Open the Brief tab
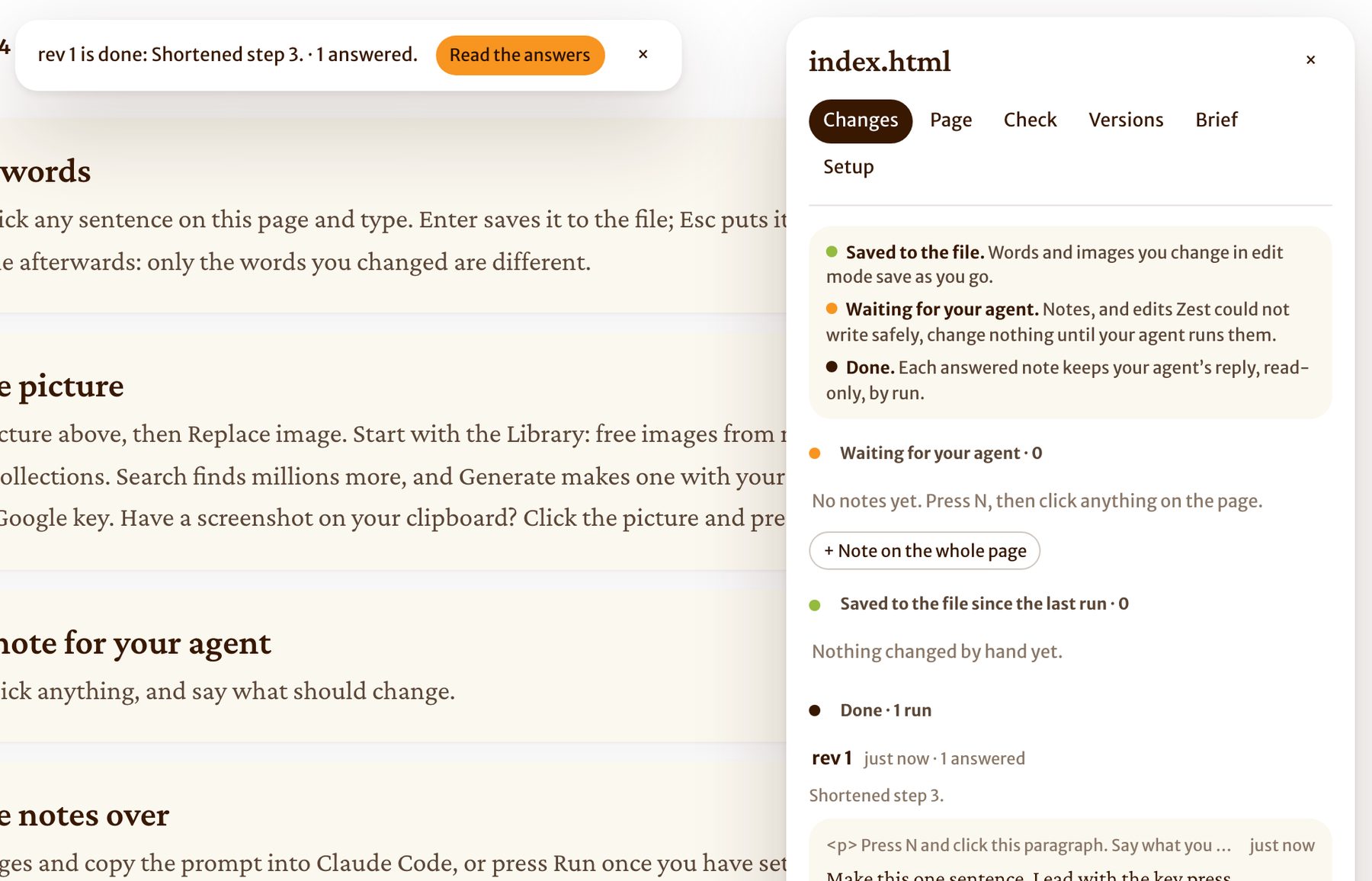Screen dimensions: 1372x881 (x=1217, y=120)
